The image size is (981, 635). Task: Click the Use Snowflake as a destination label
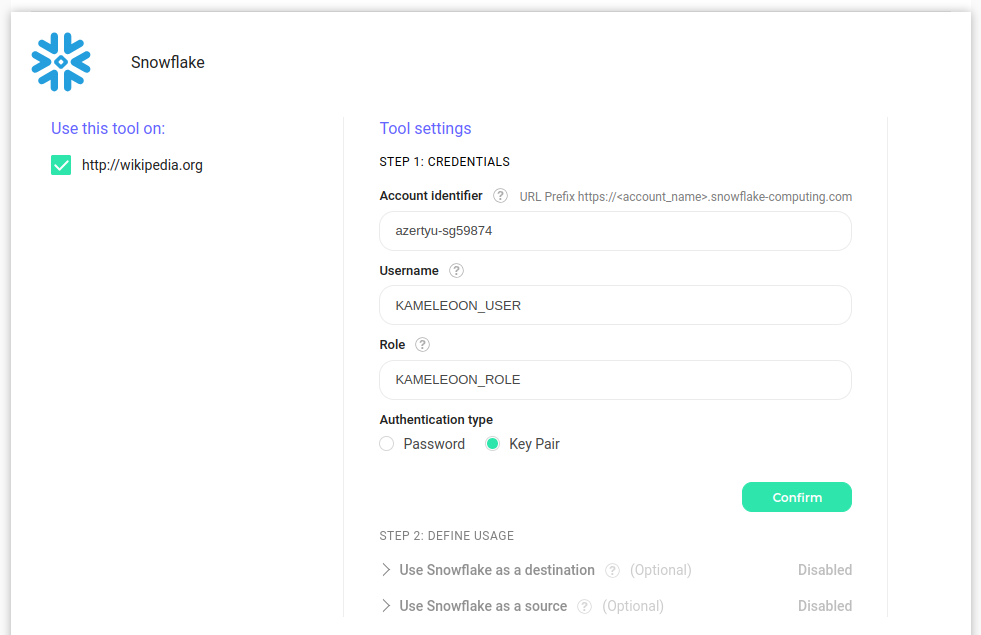pos(497,570)
